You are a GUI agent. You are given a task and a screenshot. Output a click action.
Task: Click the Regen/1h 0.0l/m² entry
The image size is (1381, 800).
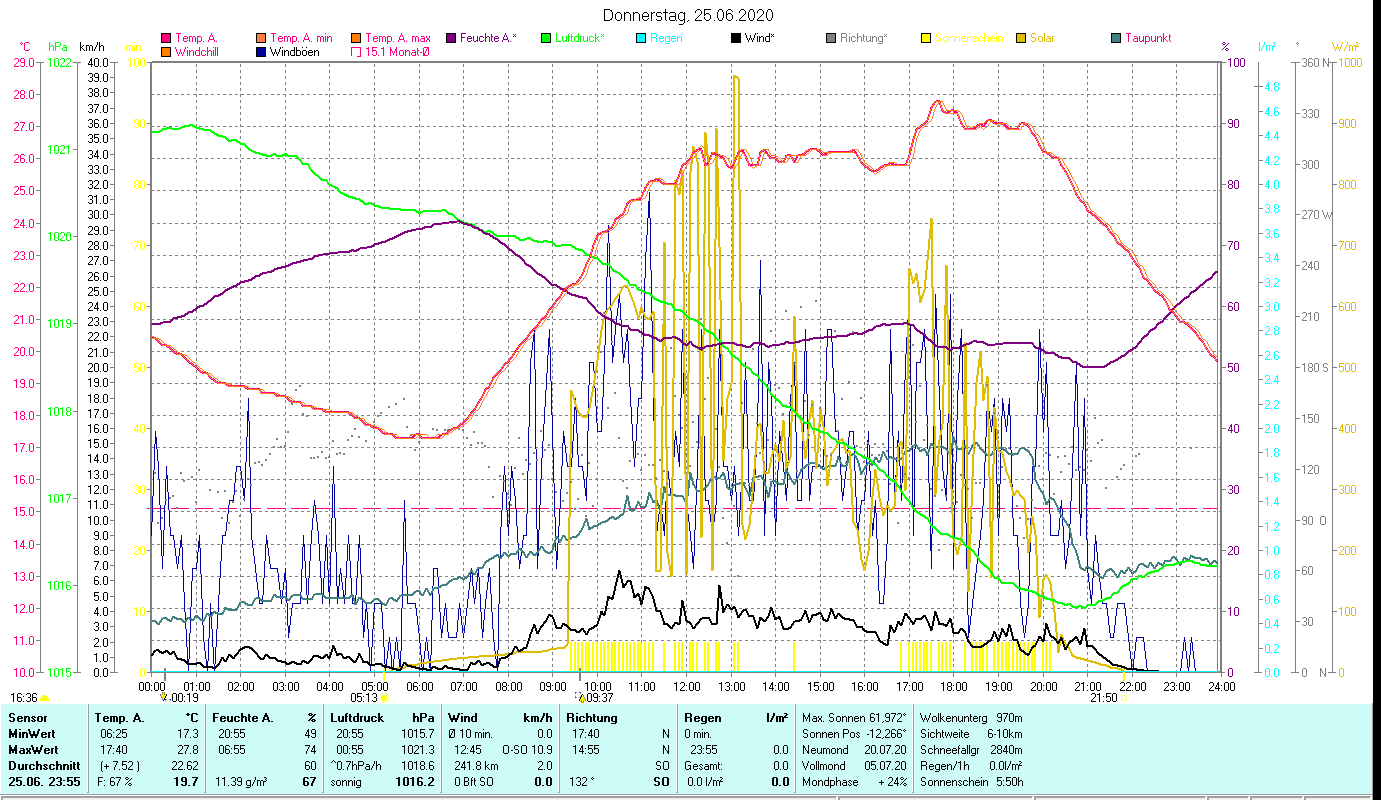coord(970,764)
